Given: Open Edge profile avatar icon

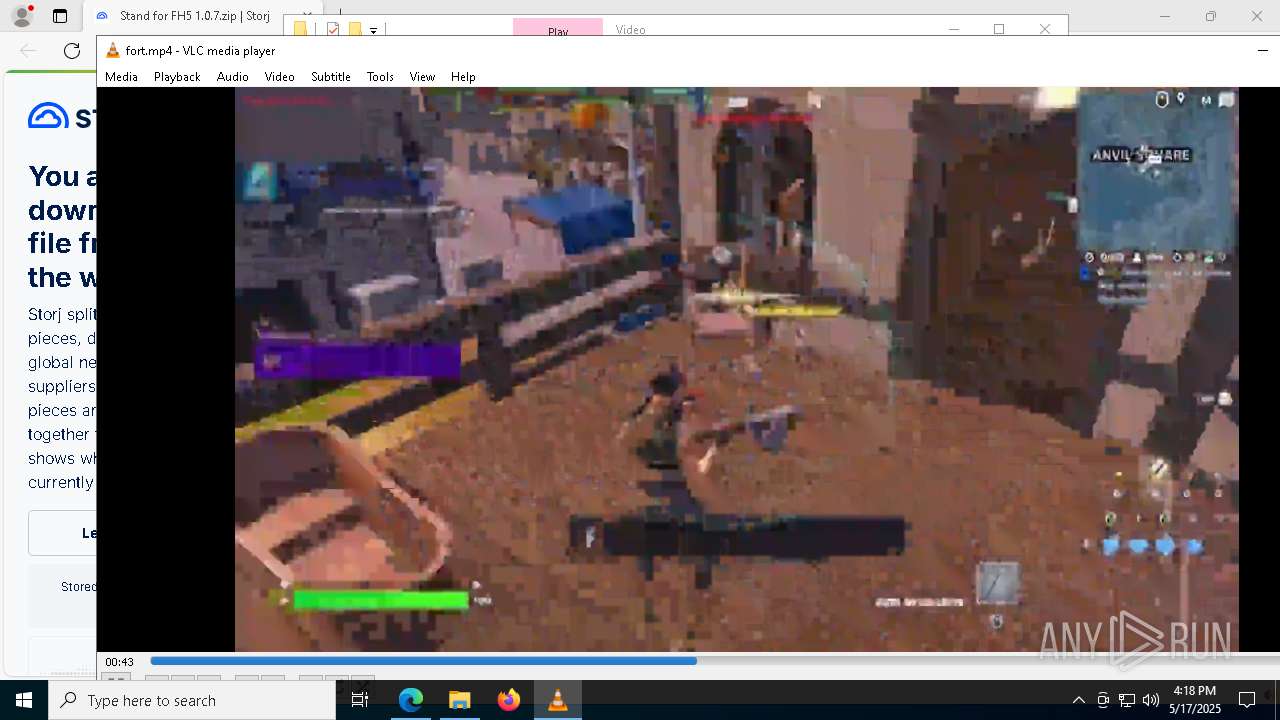Looking at the screenshot, I should click(x=22, y=16).
